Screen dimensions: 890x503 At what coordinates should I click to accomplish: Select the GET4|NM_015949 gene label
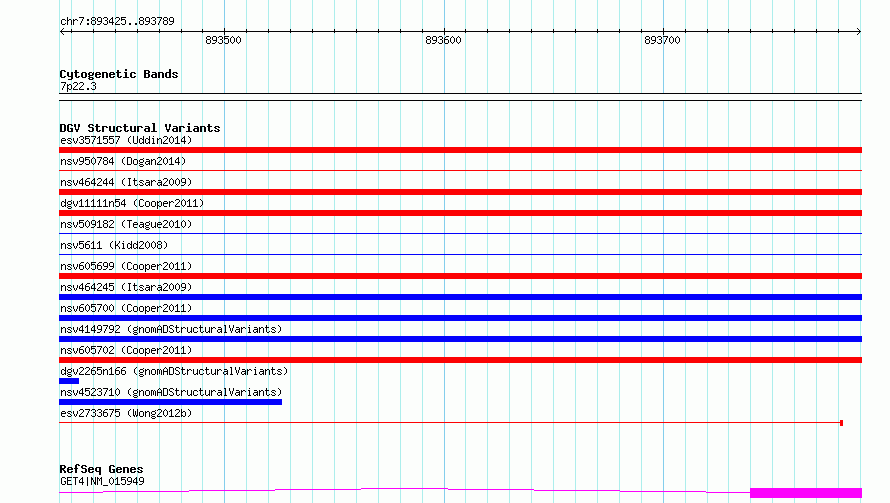(x=102, y=481)
